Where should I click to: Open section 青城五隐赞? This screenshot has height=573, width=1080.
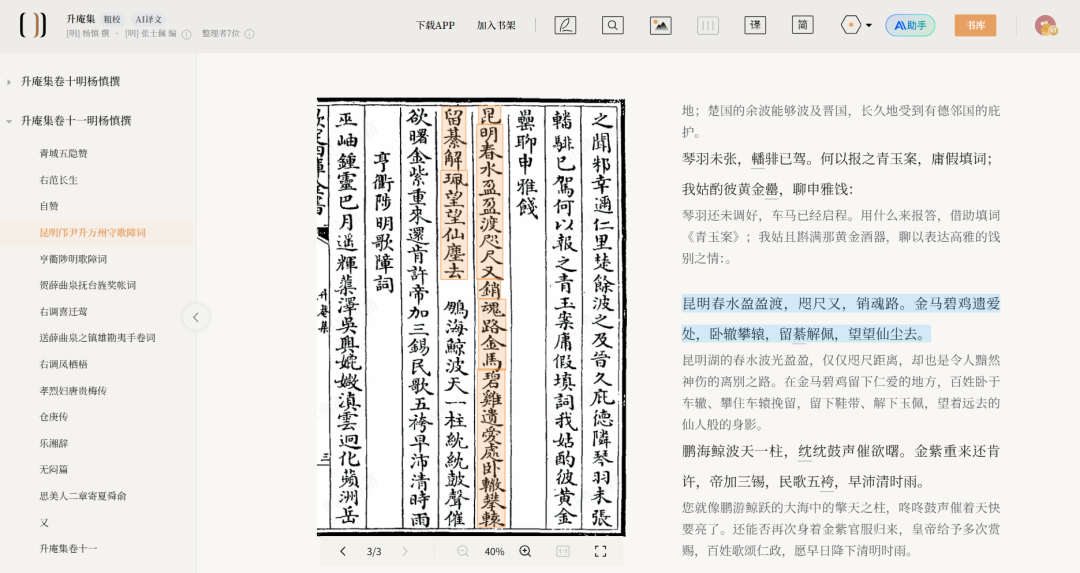pos(63,154)
